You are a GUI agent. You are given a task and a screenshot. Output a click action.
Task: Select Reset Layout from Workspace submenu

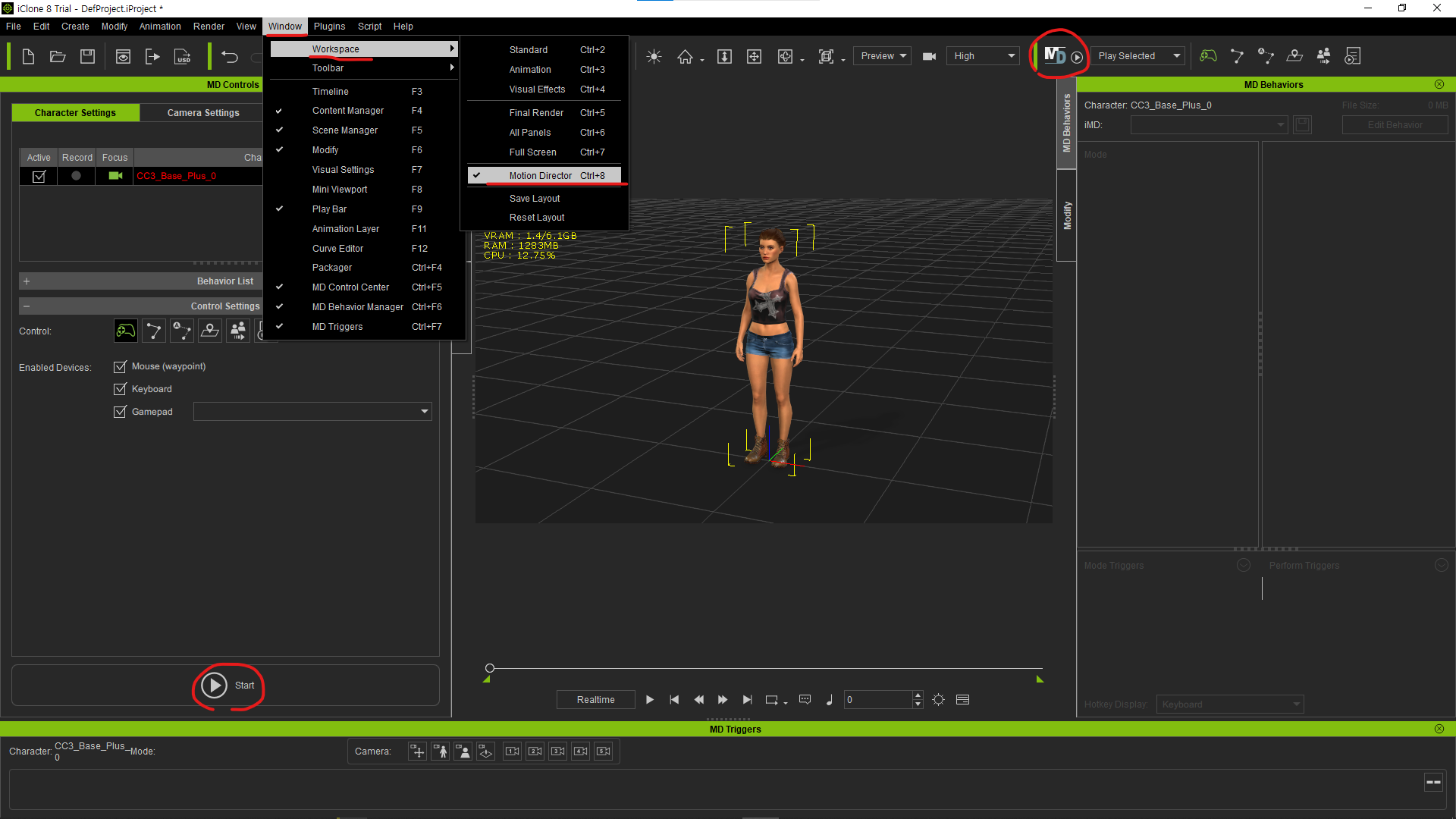point(537,218)
